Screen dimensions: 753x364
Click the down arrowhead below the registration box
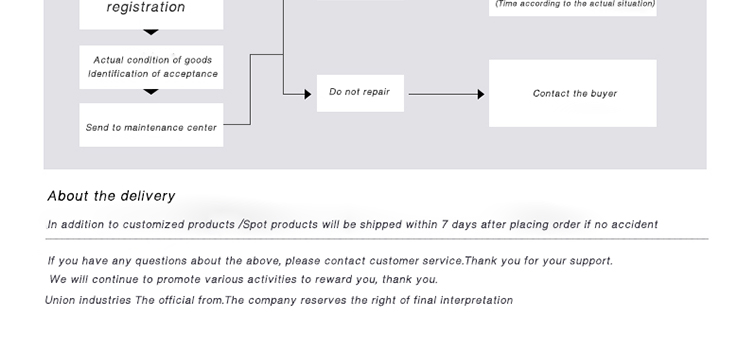click(151, 32)
